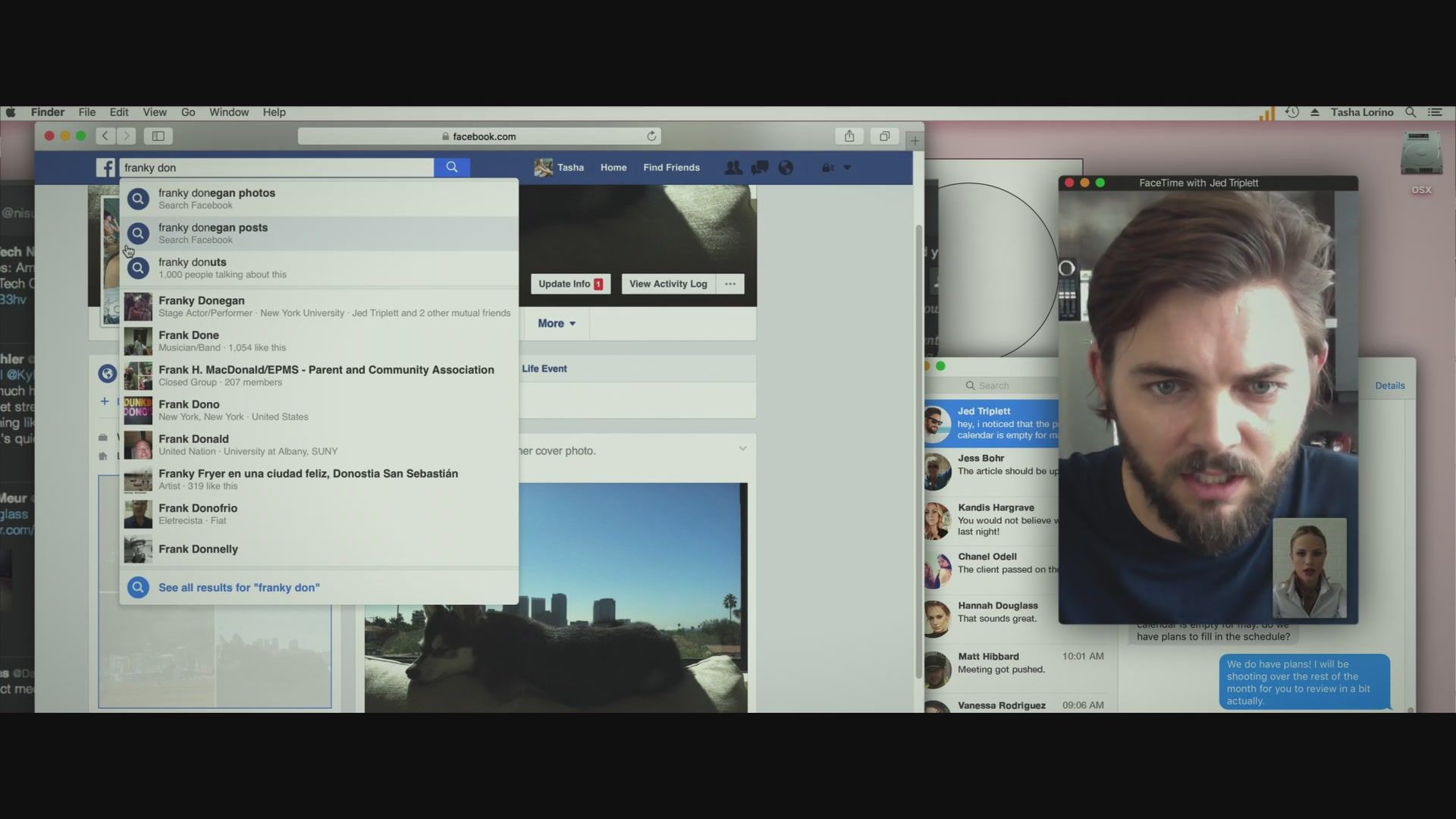Expand Facebook account settings dropdown arrow
The width and height of the screenshot is (1456, 819).
[847, 168]
